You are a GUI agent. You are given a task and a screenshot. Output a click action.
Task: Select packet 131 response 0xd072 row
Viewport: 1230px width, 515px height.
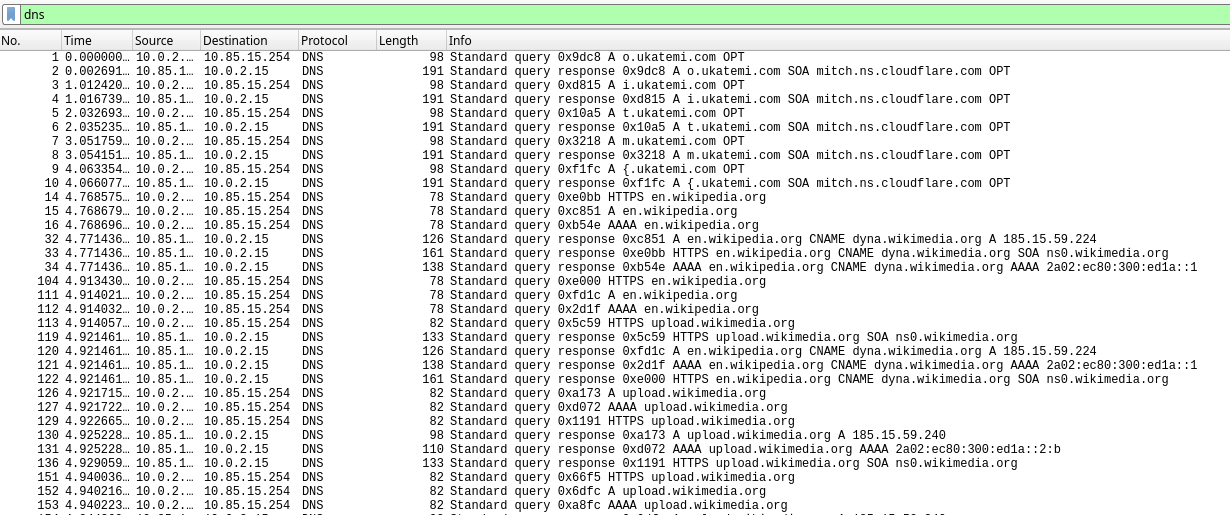point(615,450)
